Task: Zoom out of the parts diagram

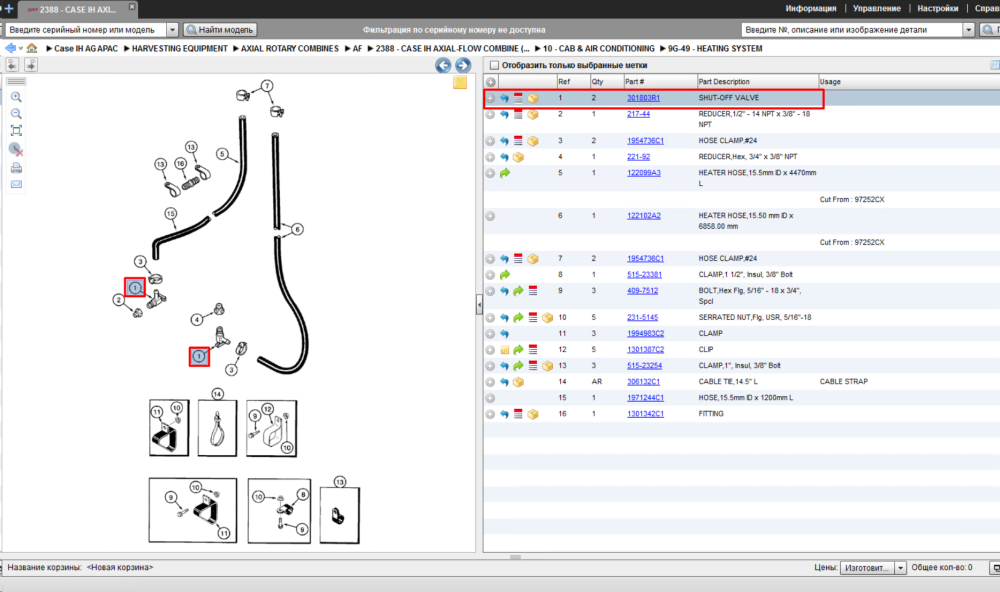Action: [17, 114]
